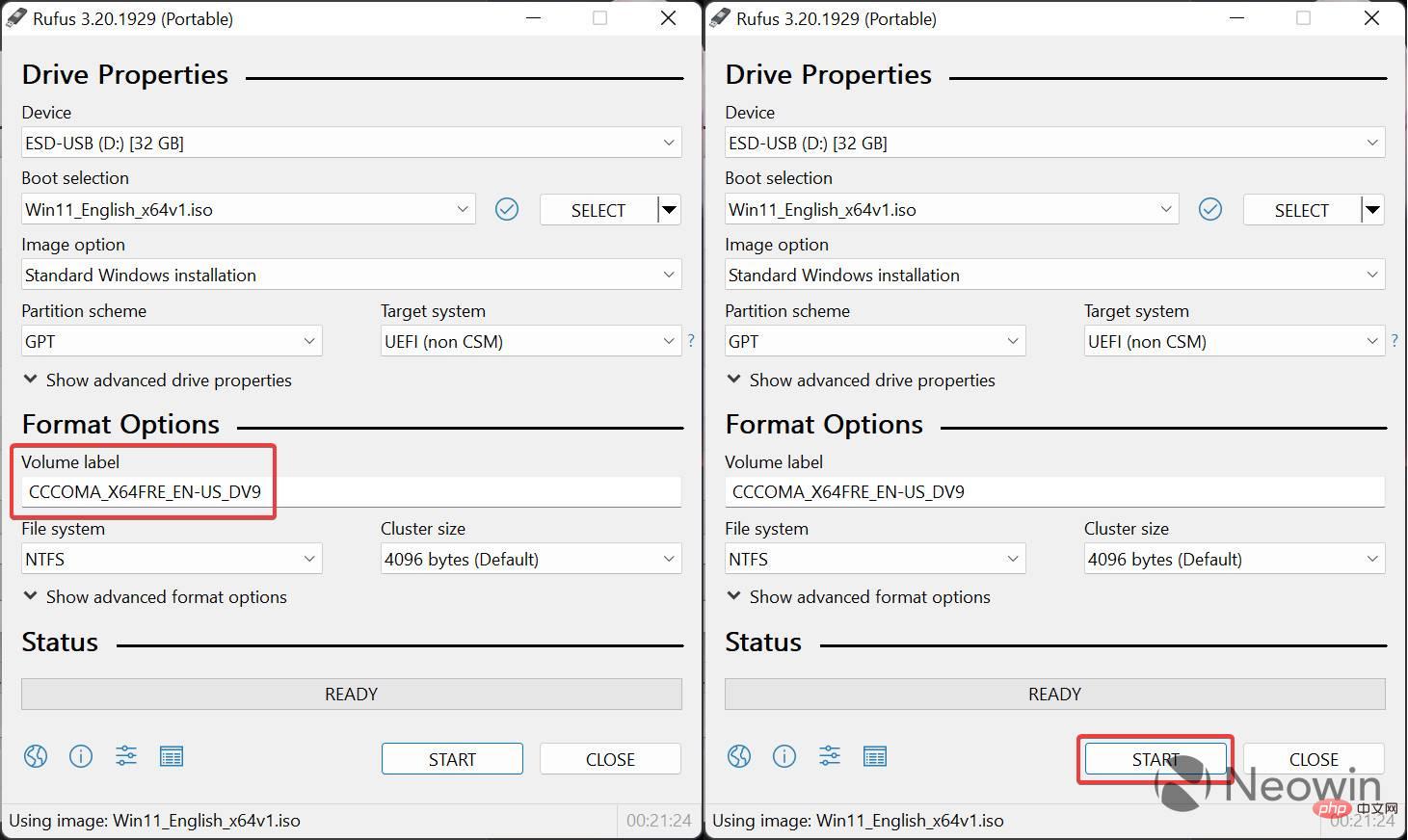Open Target system dropdown in right window
Viewport: 1408px width, 840px height.
pos(1235,341)
